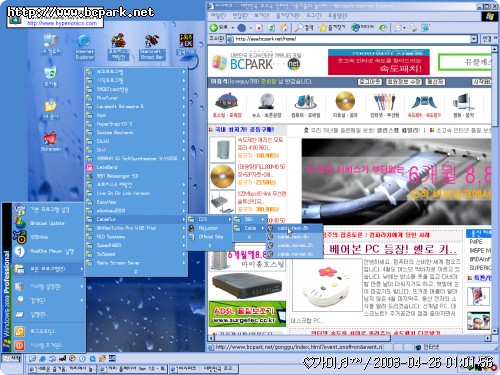Click the red shutdown icon in Start menu

19,345
